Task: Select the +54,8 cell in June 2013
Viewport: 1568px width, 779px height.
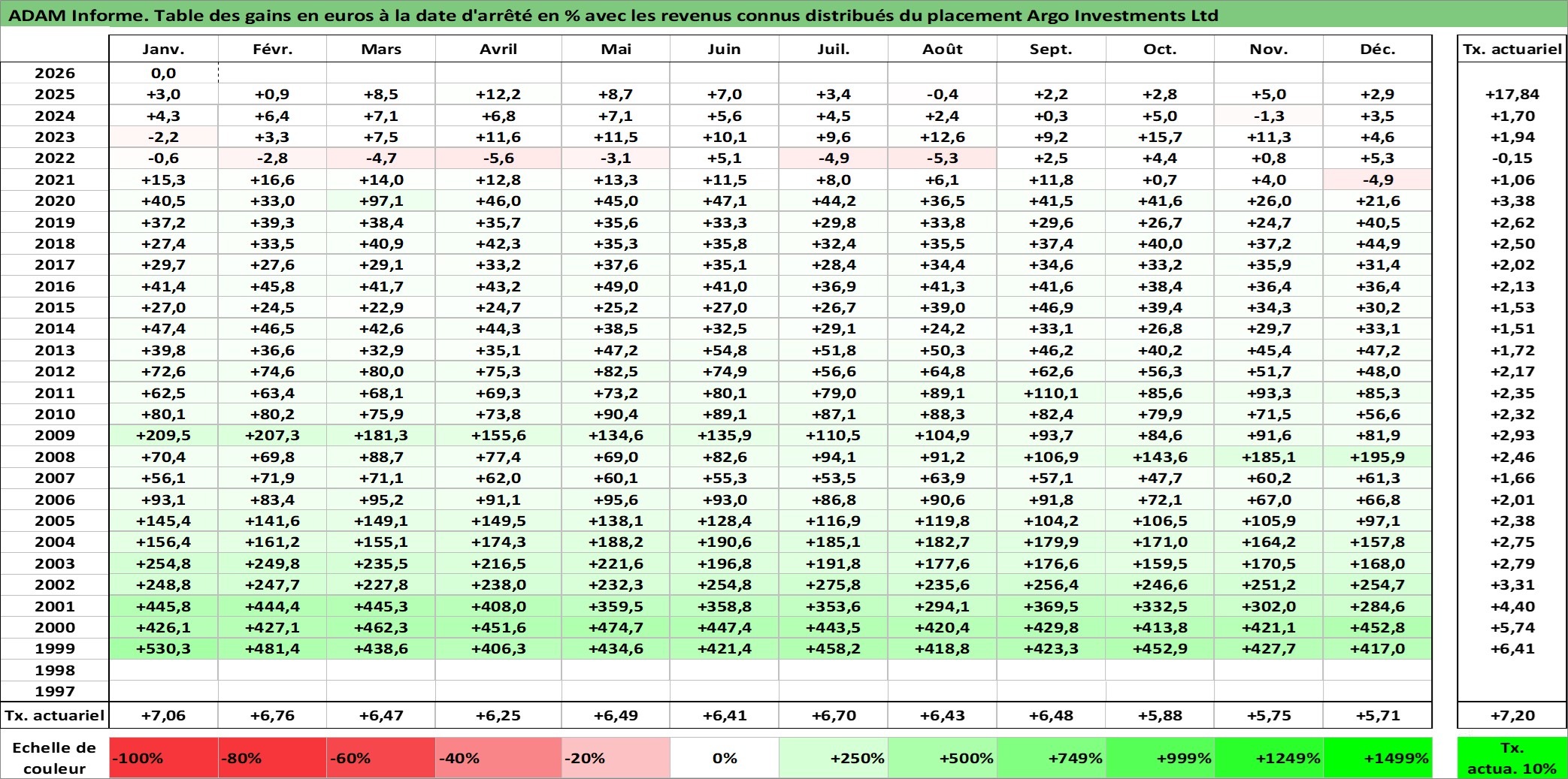Action: click(725, 350)
